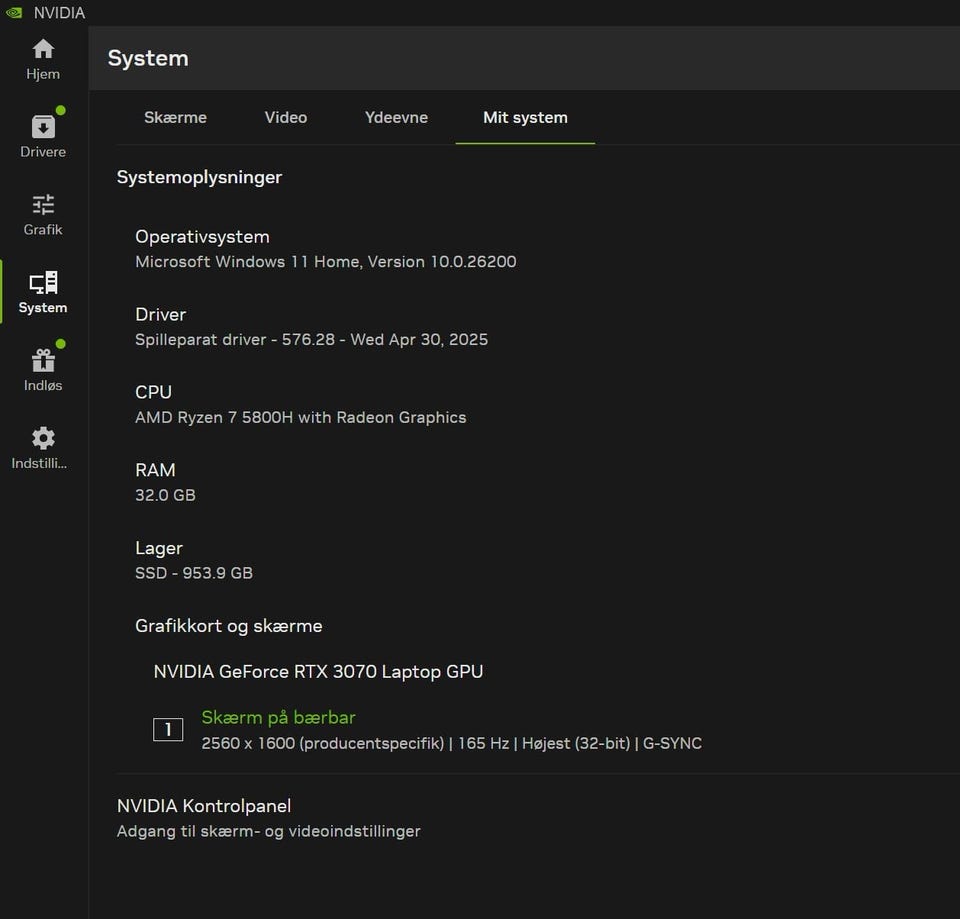Click the System sidebar icon
This screenshot has width=960, height=919.
pos(43,284)
